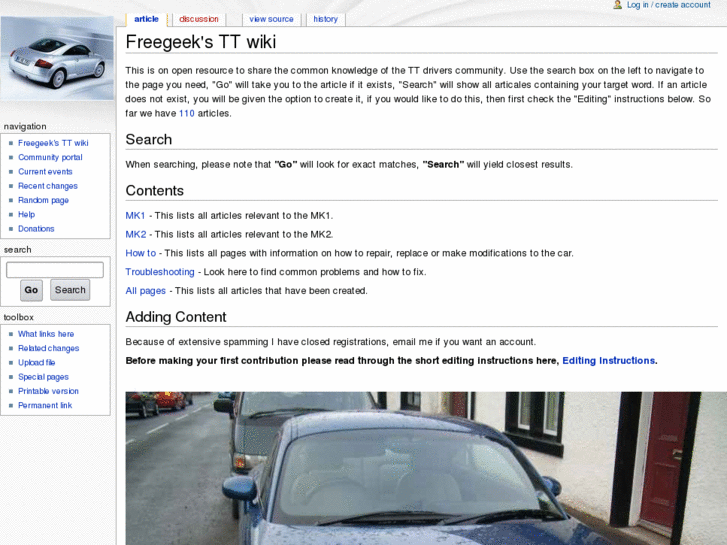Viewport: 727px width, 545px height.
Task: Open Upload file in toolbox
Action: [37, 363]
